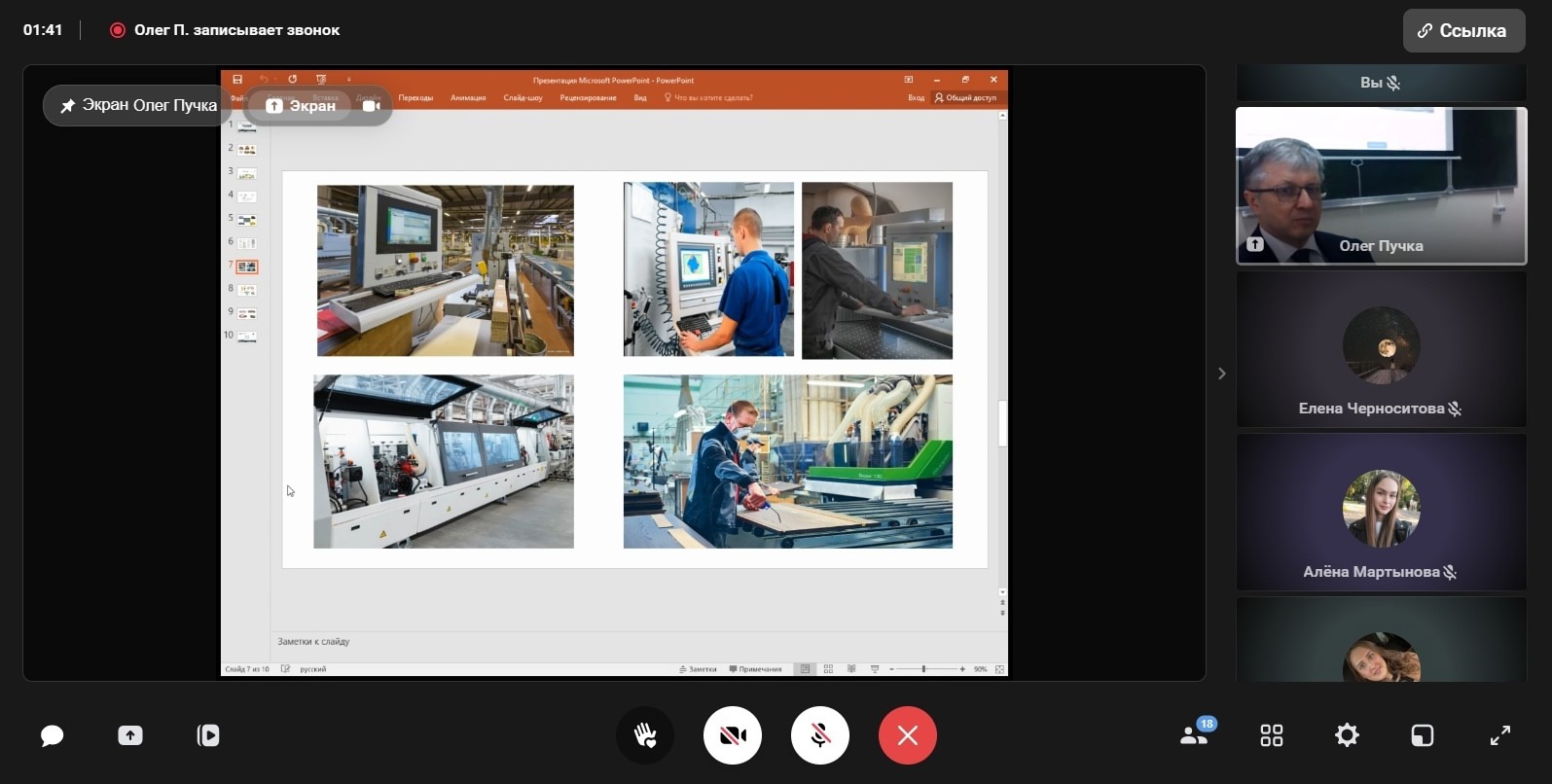
Task: Click the share screen upload icon in bottom bar
Action: (130, 735)
